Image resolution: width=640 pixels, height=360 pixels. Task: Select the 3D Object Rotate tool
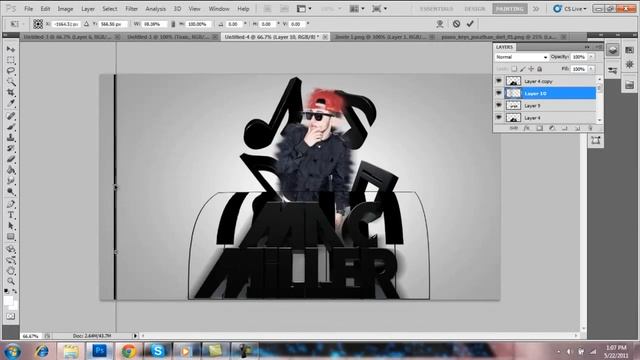[11, 249]
